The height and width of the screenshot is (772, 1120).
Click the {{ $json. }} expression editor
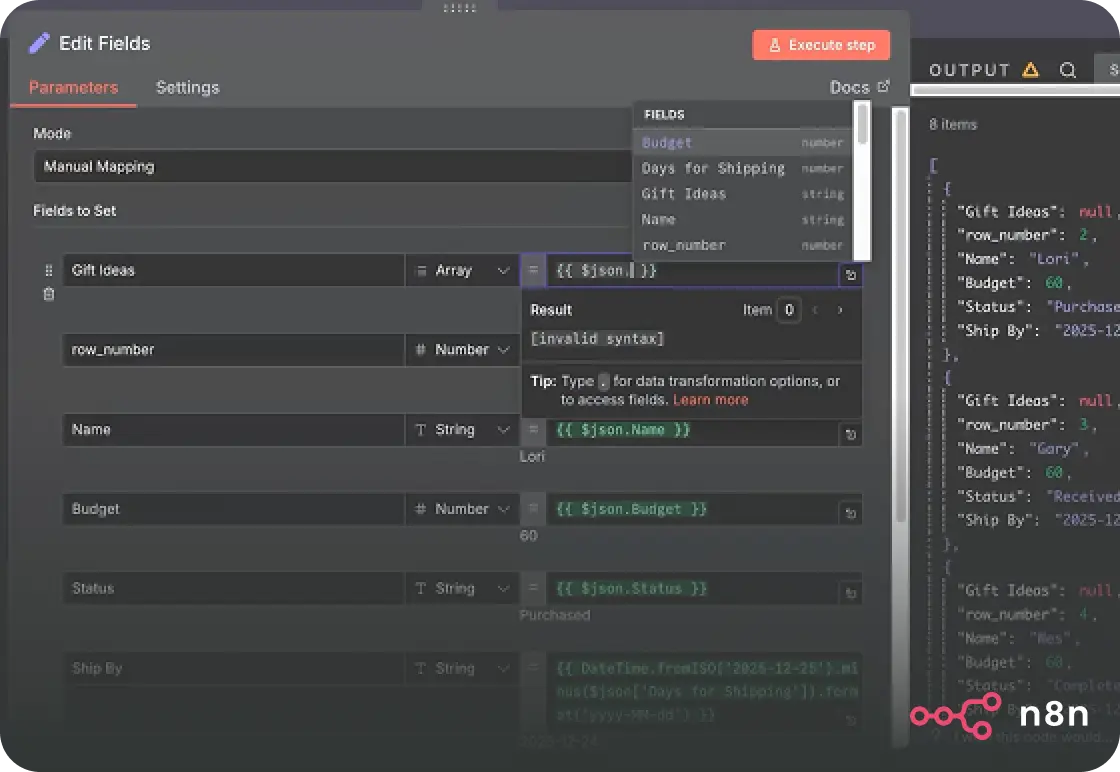pos(691,271)
